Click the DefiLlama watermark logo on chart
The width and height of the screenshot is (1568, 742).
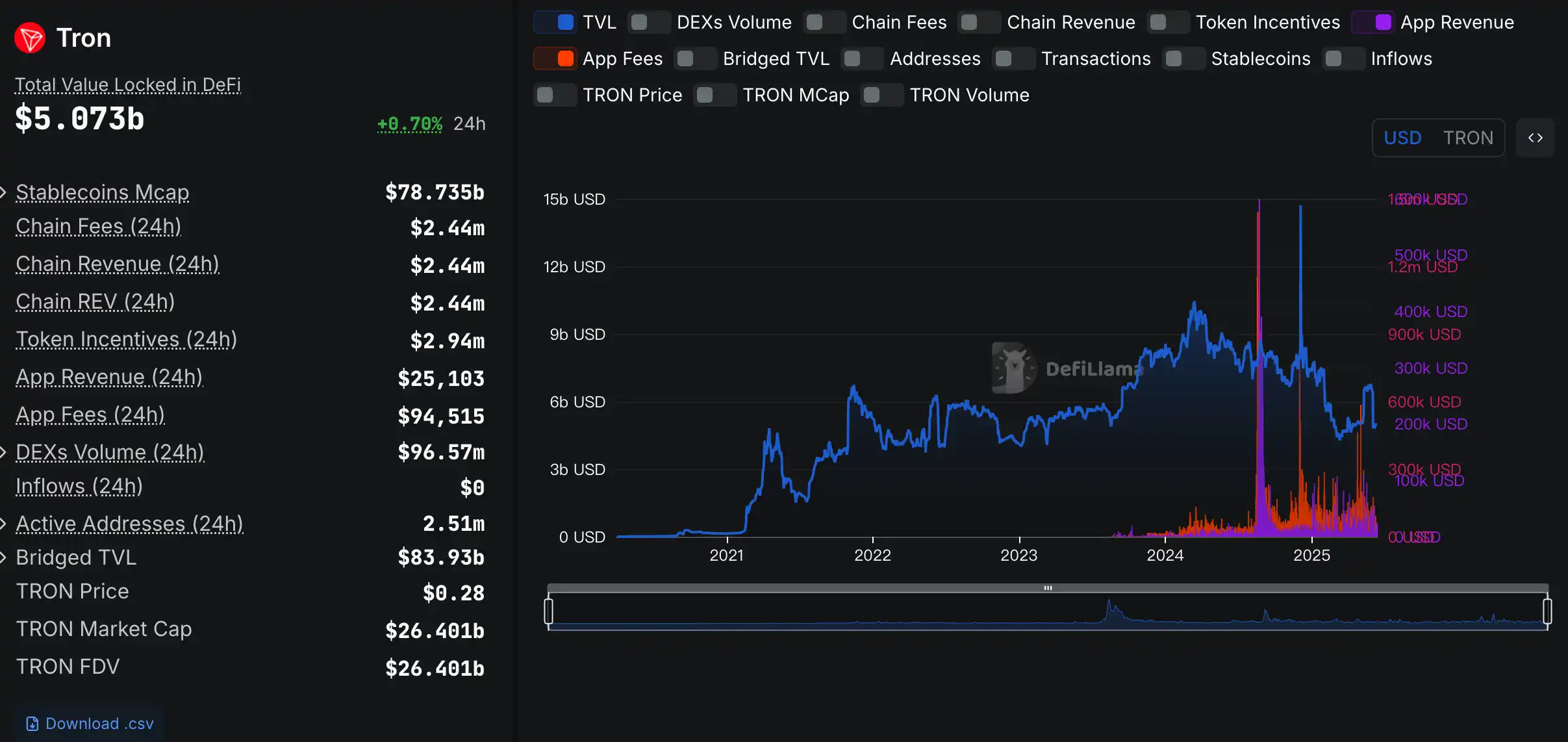1015,368
